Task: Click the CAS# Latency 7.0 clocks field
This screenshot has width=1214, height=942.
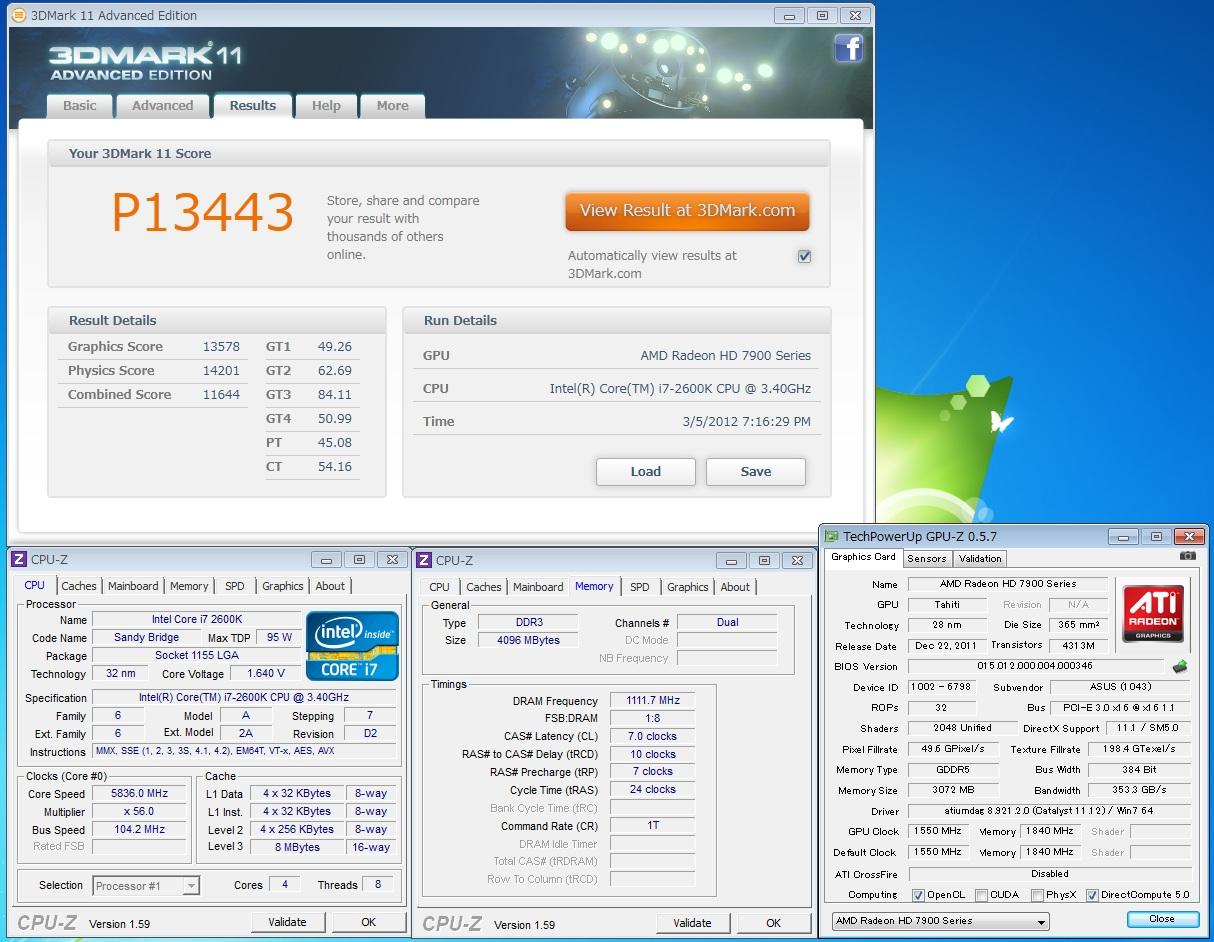Action: 652,737
